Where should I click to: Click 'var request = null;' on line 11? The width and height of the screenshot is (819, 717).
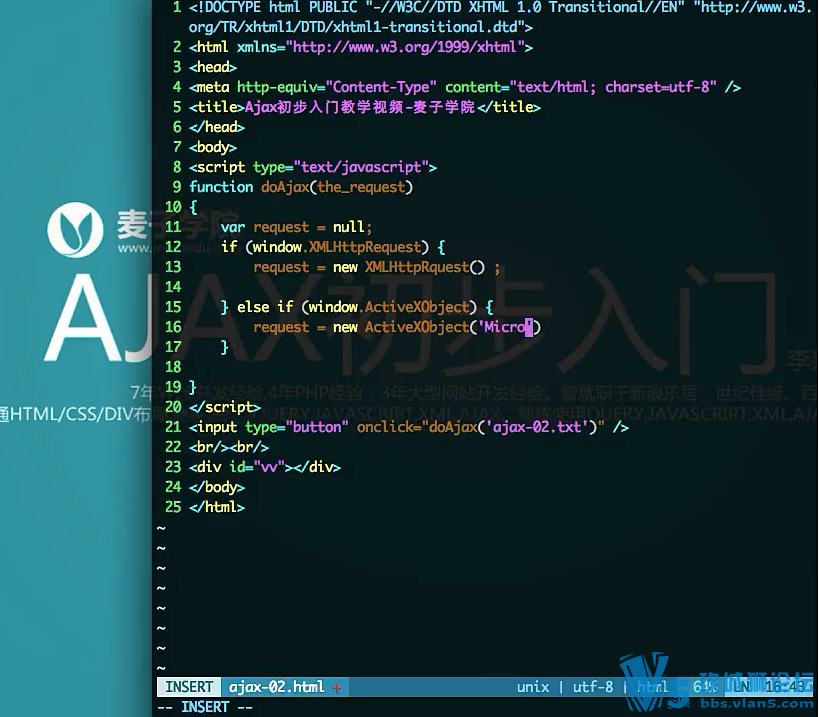296,227
